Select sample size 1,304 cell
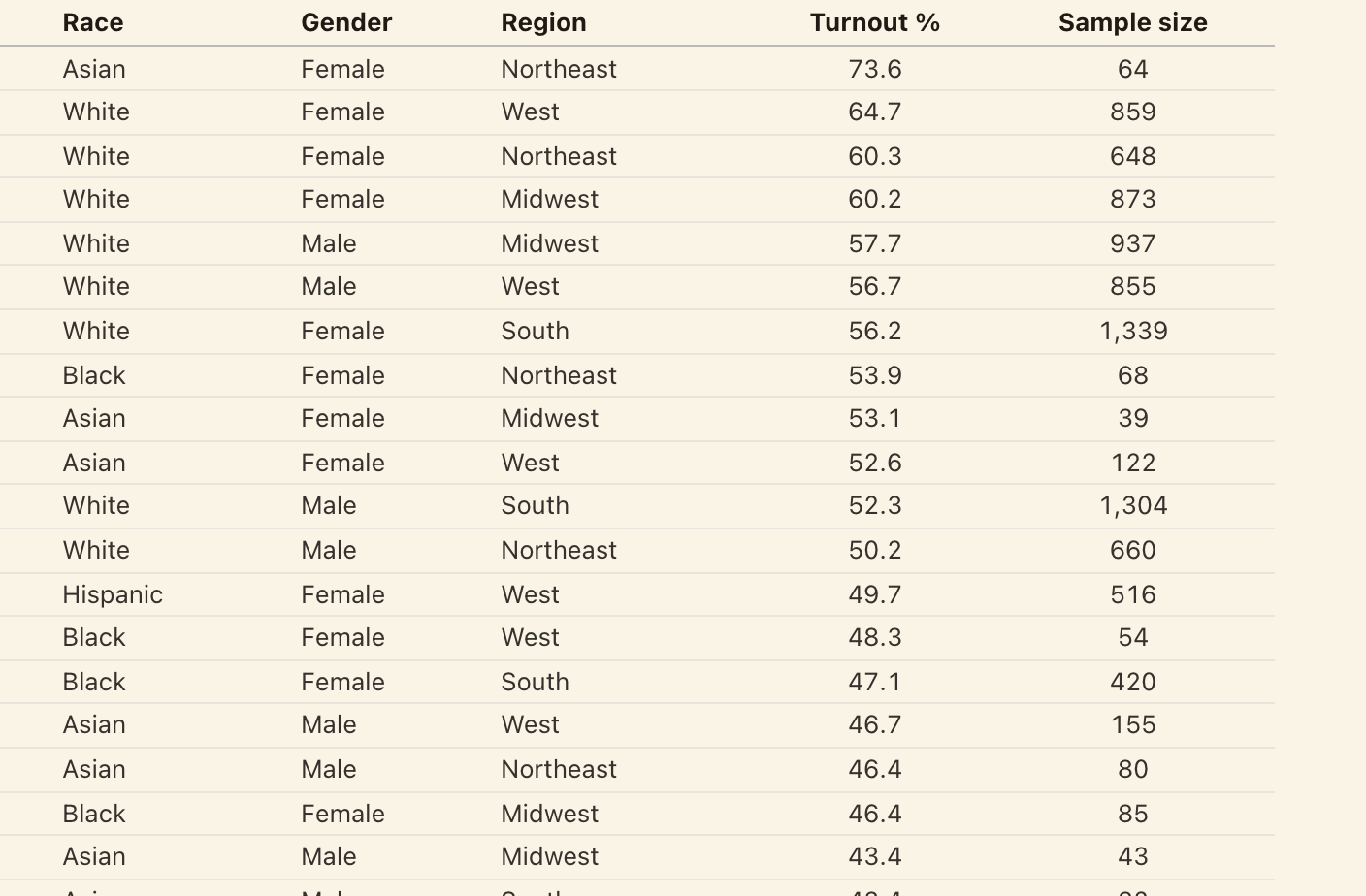Viewport: 1366px width, 896px height. (1133, 505)
